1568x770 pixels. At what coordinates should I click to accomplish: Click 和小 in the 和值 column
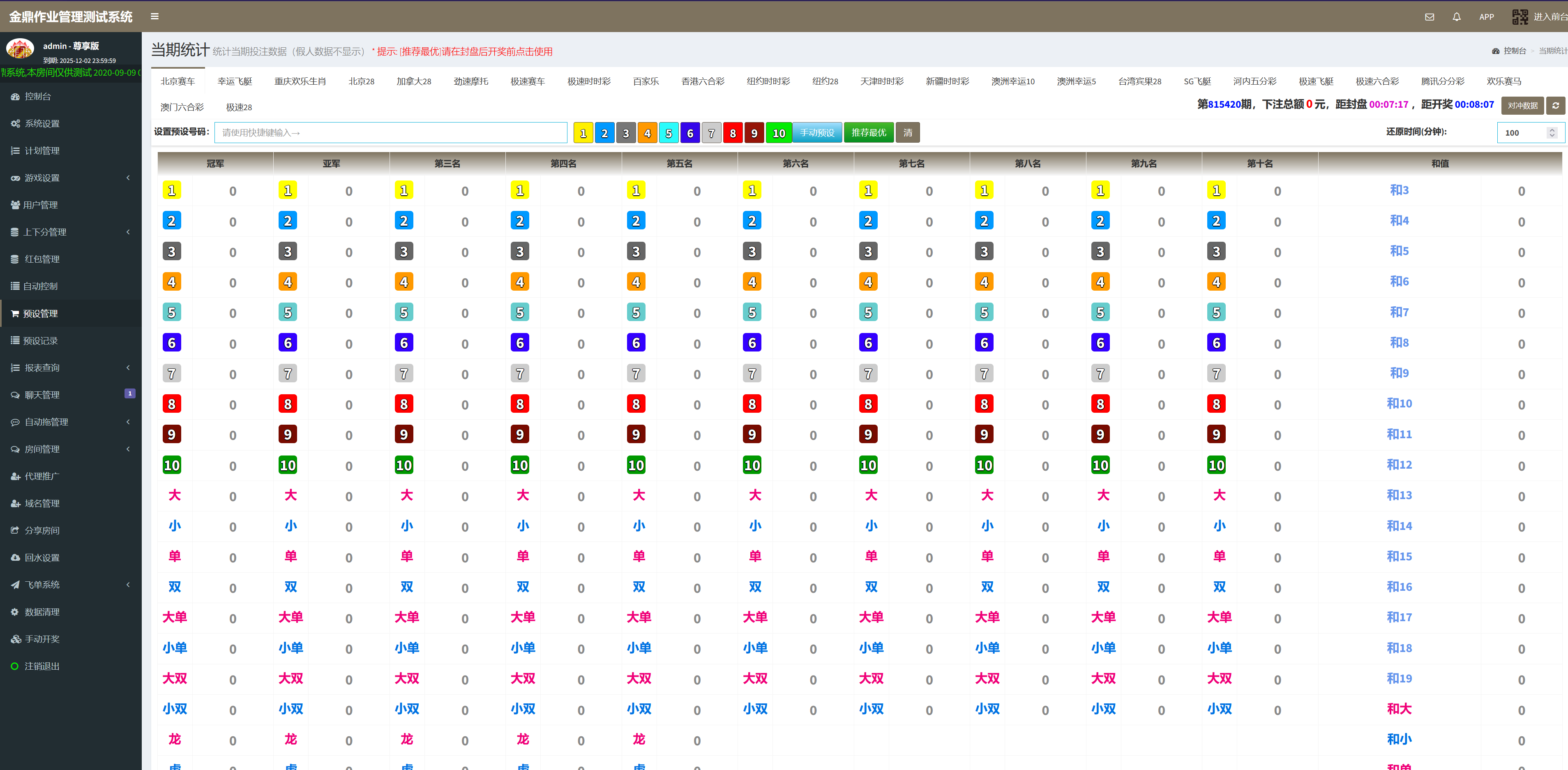coord(1399,739)
